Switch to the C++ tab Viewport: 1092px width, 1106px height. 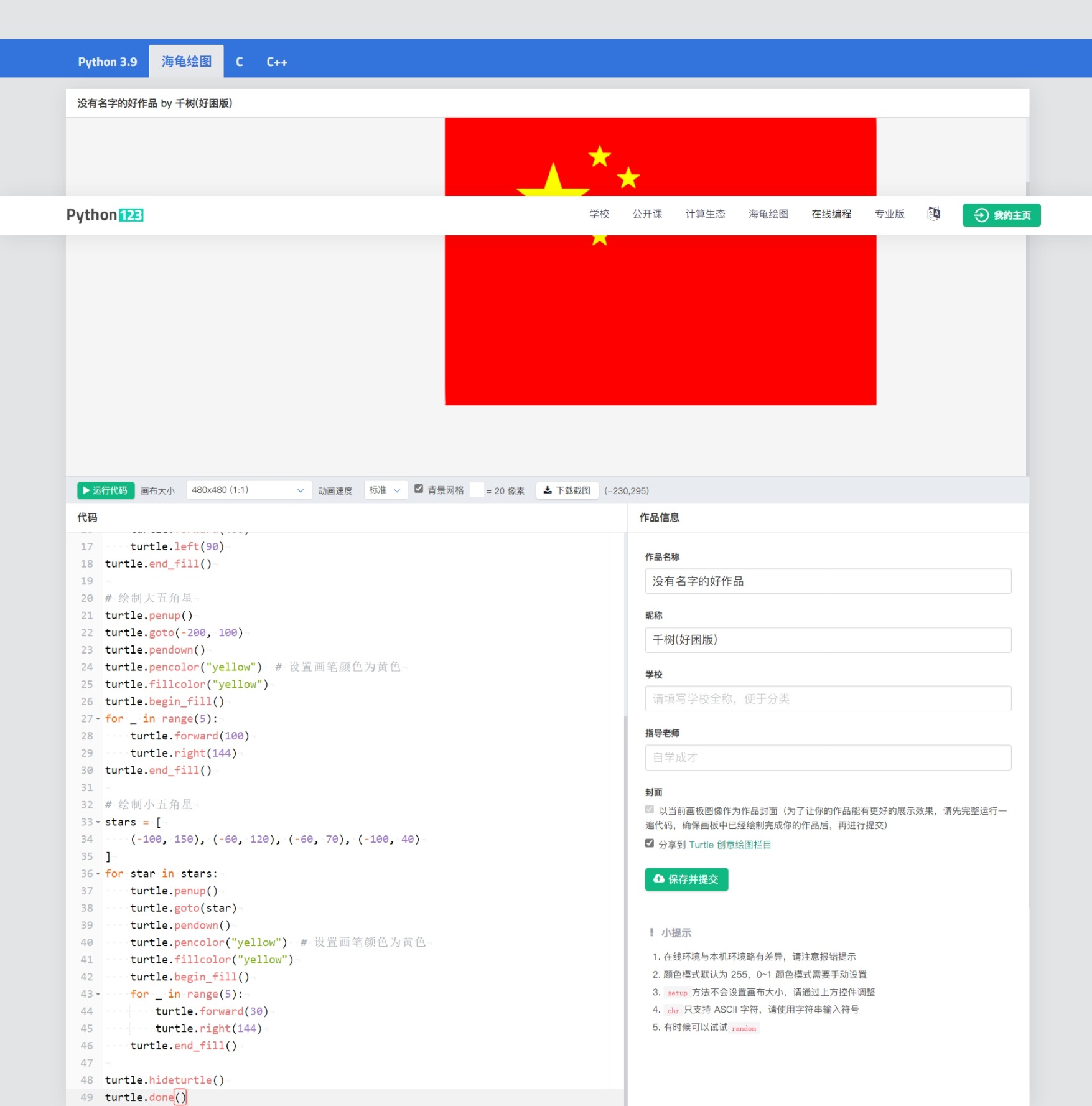(277, 62)
